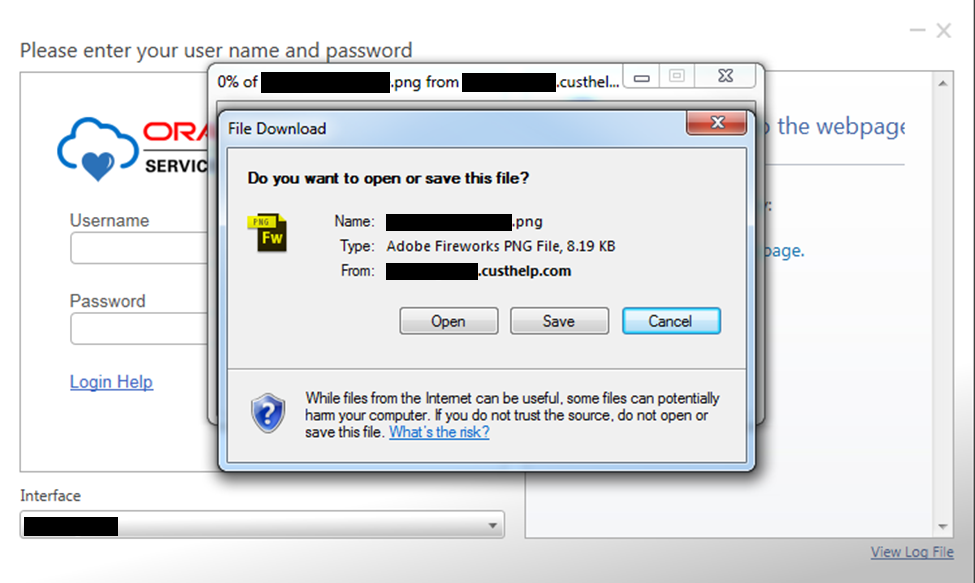Click the Oracle cloud heart logo
The height and width of the screenshot is (583, 975).
[x=98, y=149]
